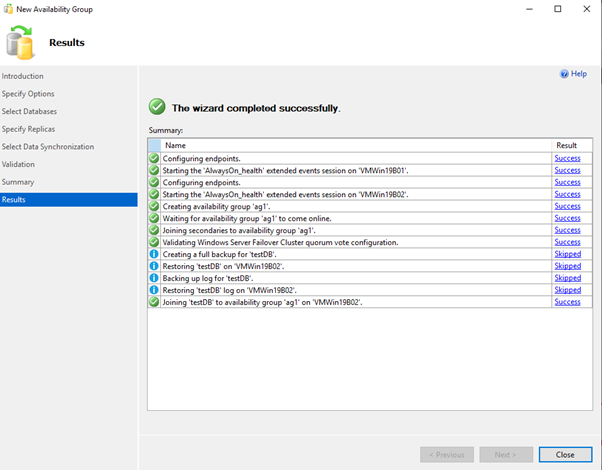Image resolution: width=602 pixels, height=470 pixels.
Task: Click the New Availability Group title bar icon
Action: click(x=8, y=8)
